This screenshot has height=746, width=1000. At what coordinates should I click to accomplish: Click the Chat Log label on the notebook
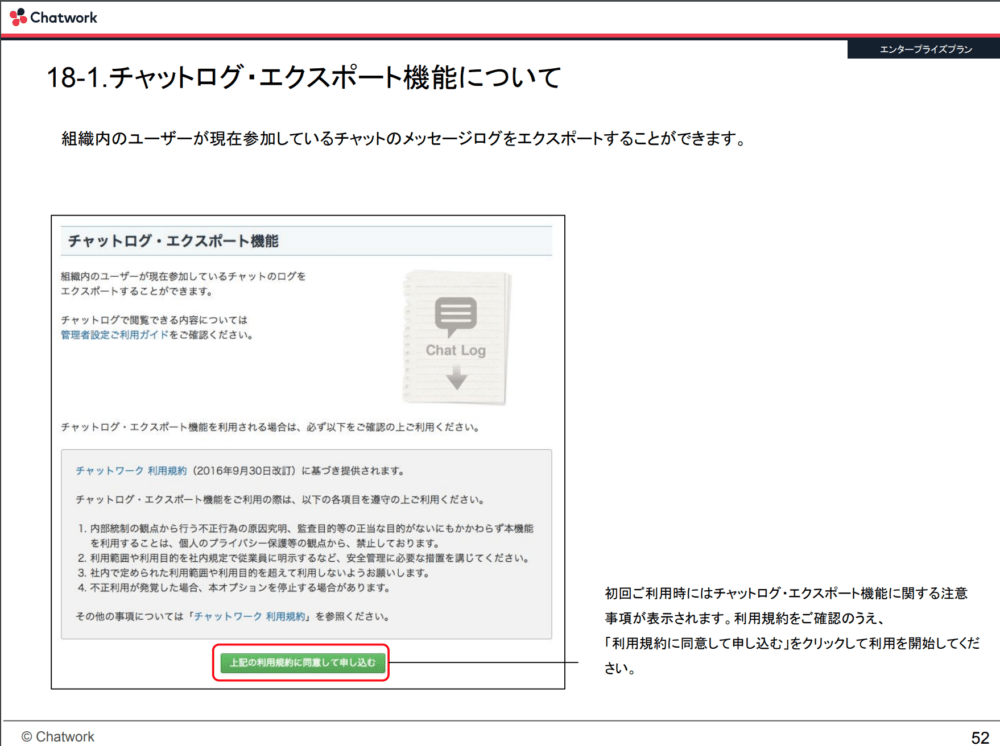(456, 350)
